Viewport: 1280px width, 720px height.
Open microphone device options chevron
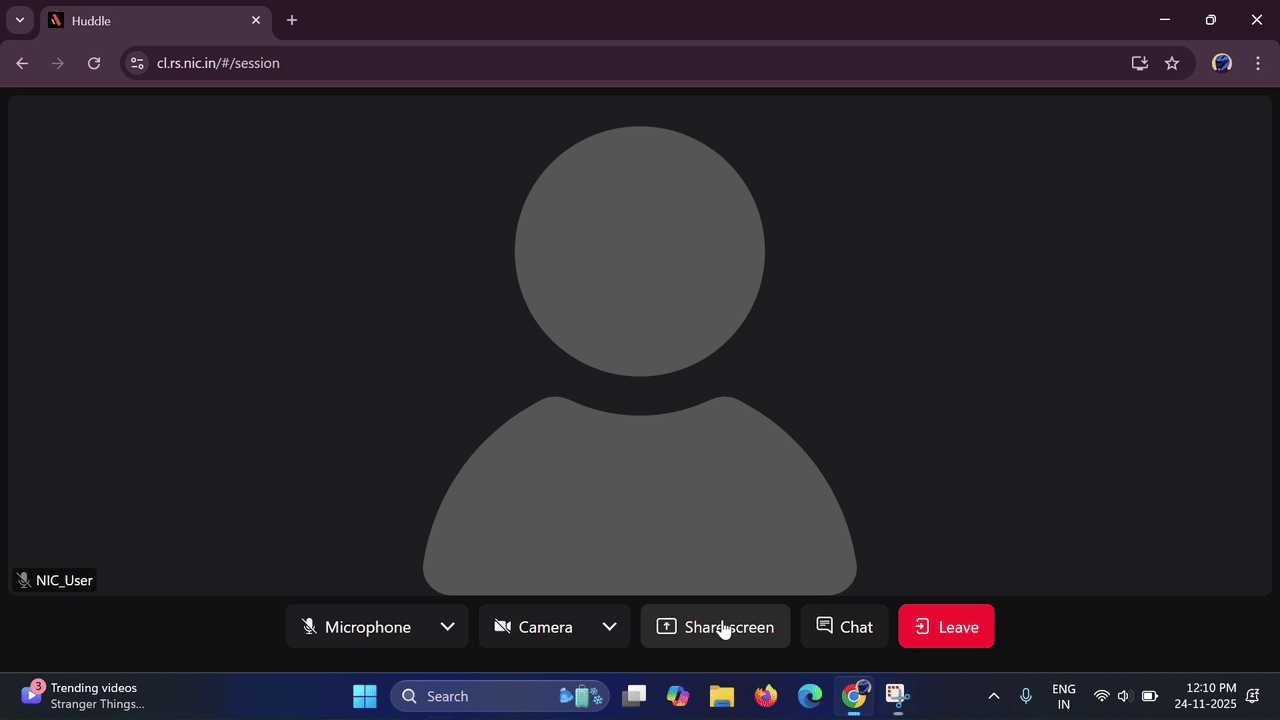[x=447, y=627]
